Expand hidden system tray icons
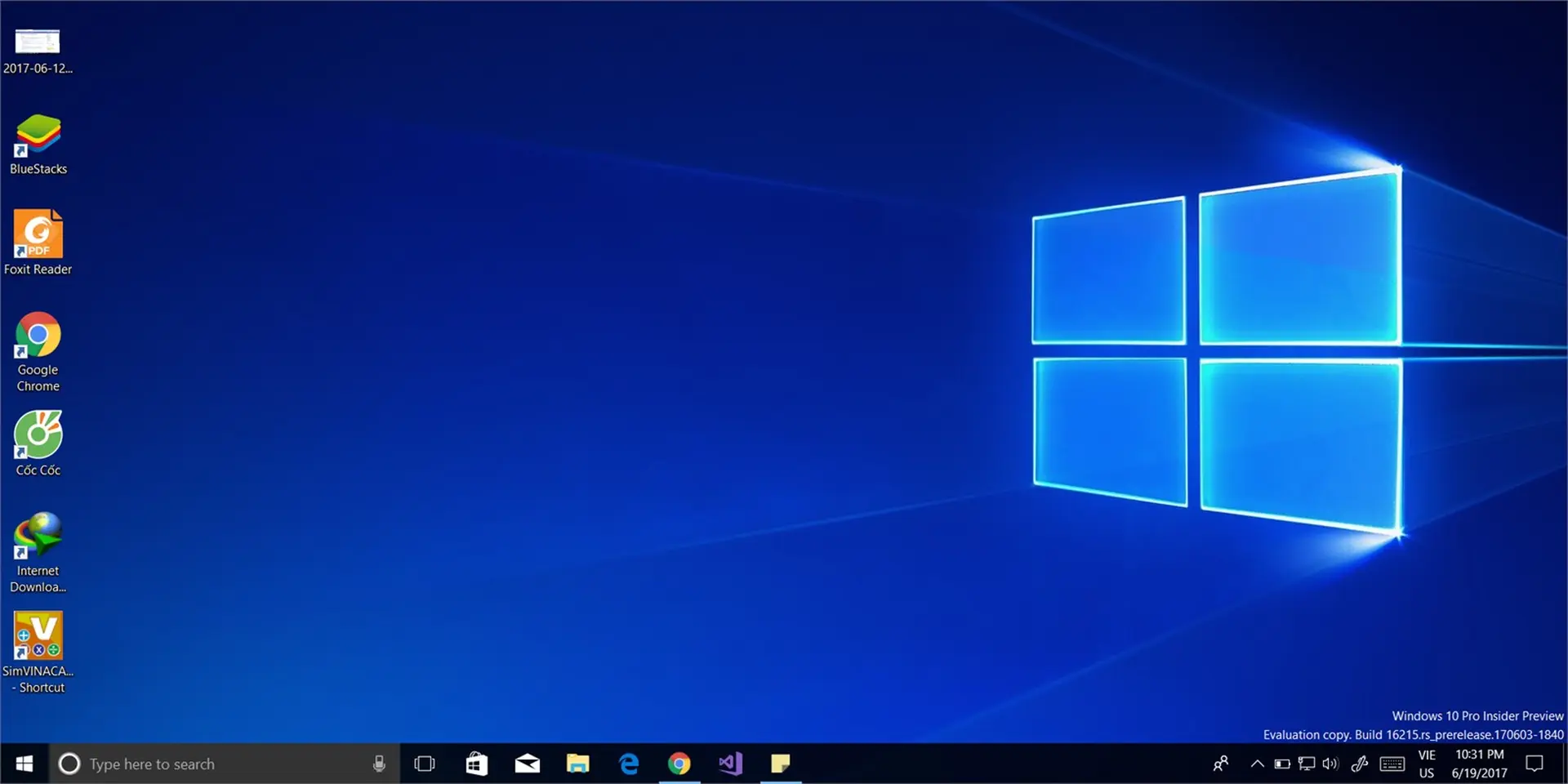The image size is (1568, 784). click(x=1258, y=764)
